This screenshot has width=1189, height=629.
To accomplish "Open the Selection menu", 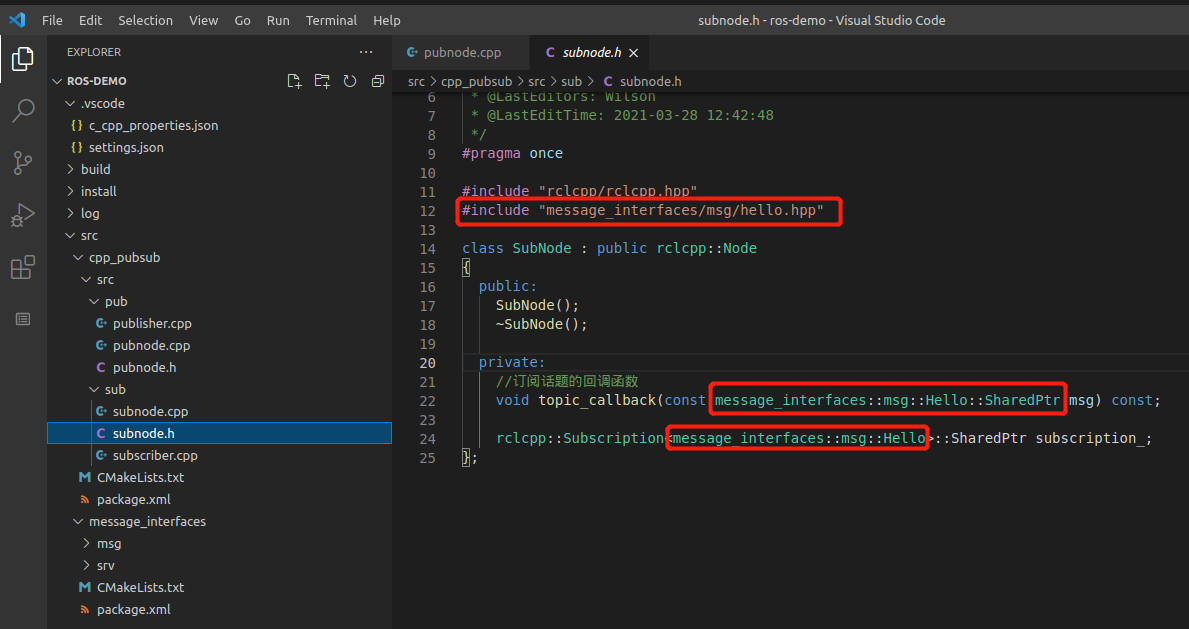I will [x=146, y=20].
